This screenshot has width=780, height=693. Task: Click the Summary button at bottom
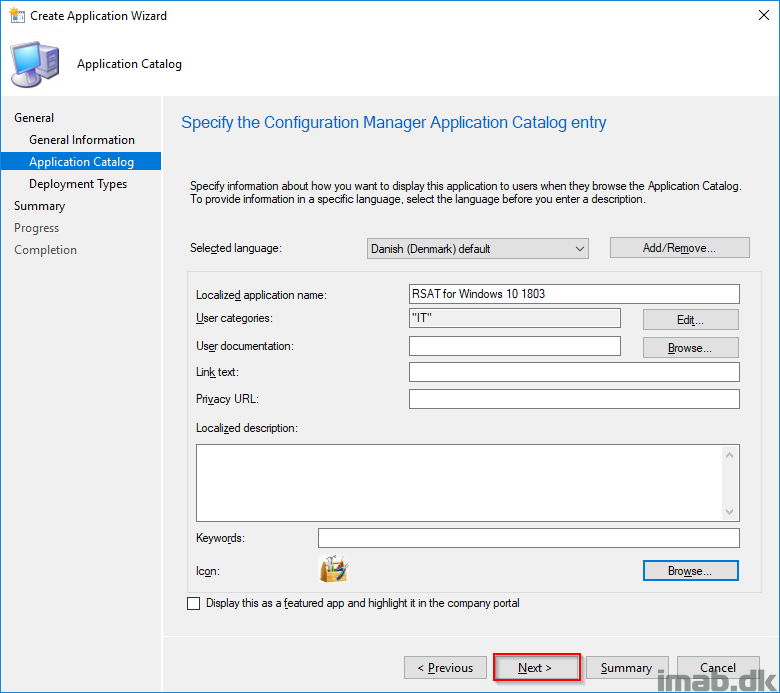point(627,668)
